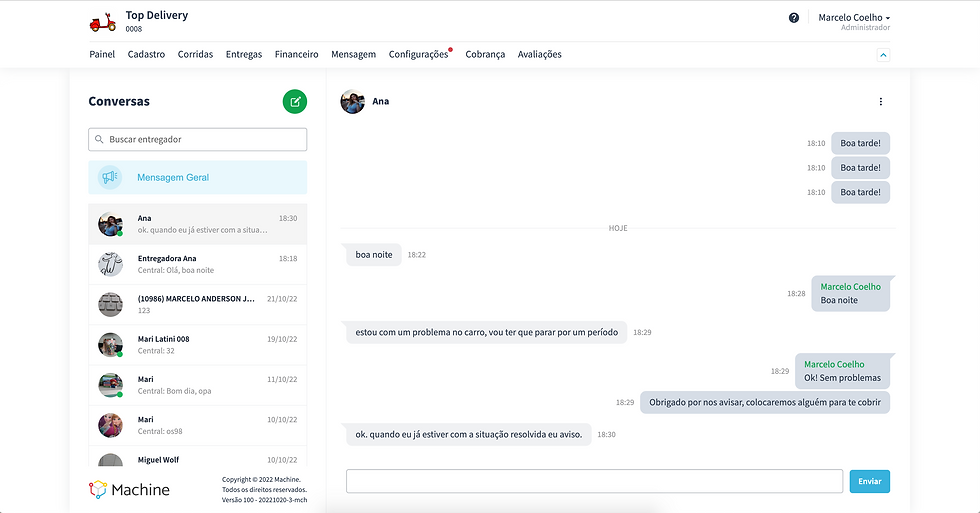Image resolution: width=980 pixels, height=513 pixels.
Task: Focus the Buscar entregador search field
Action: (x=198, y=139)
